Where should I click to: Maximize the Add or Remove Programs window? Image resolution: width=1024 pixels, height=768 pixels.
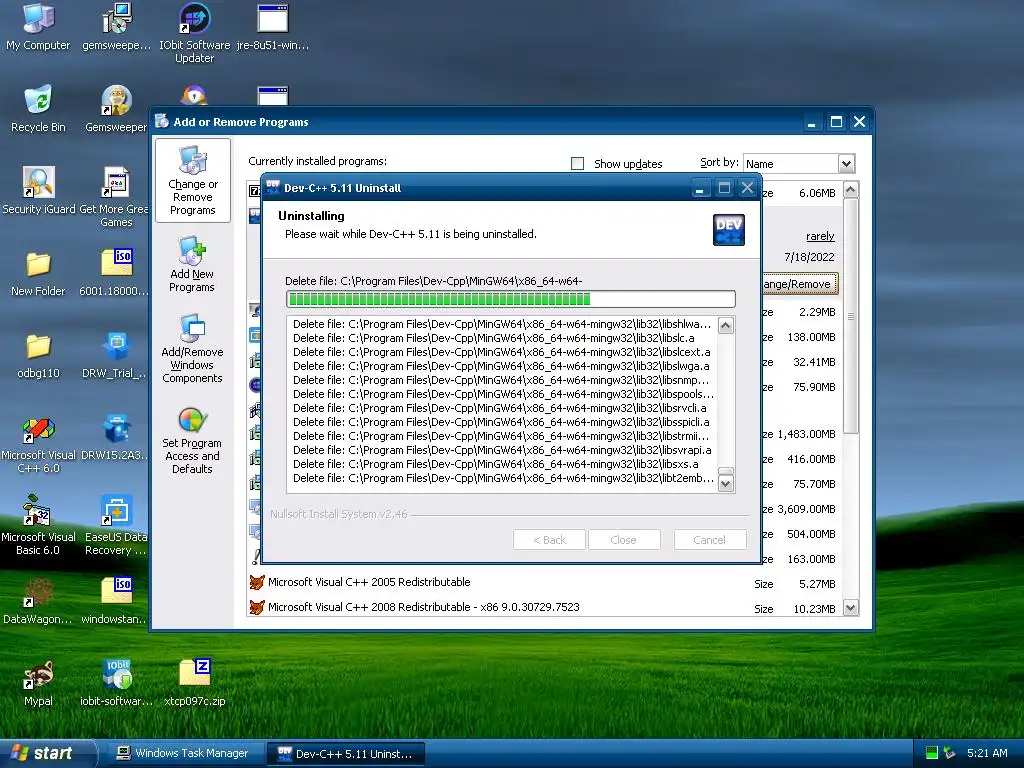point(836,122)
